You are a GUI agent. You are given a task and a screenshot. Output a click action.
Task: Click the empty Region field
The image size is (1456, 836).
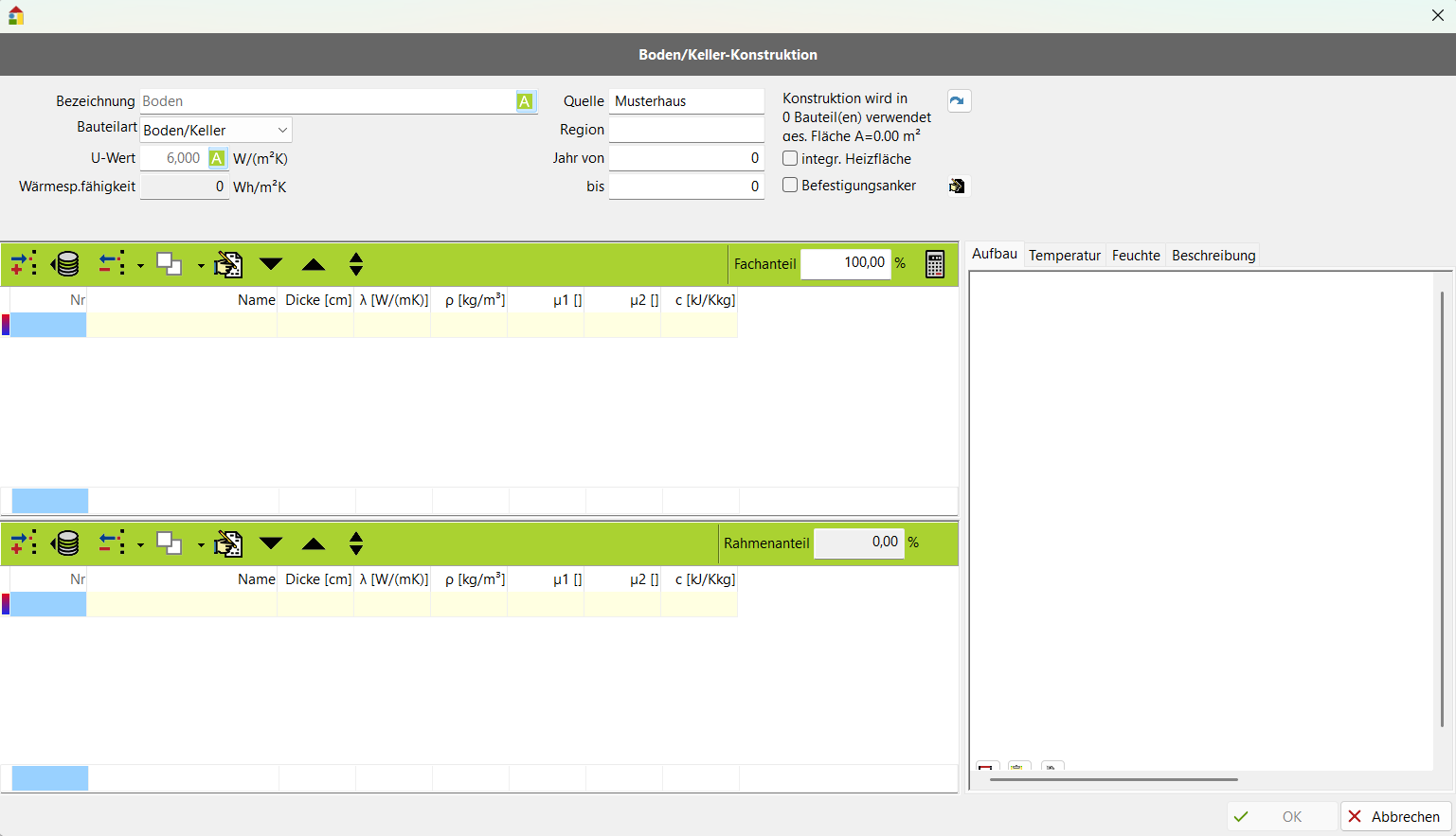pos(687,130)
